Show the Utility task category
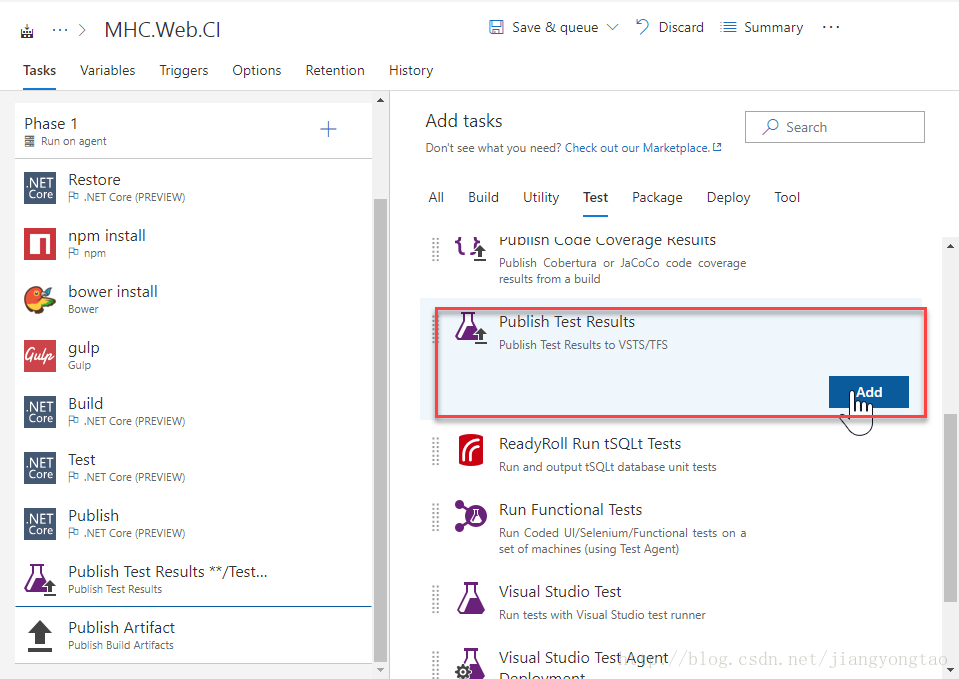 [541, 198]
